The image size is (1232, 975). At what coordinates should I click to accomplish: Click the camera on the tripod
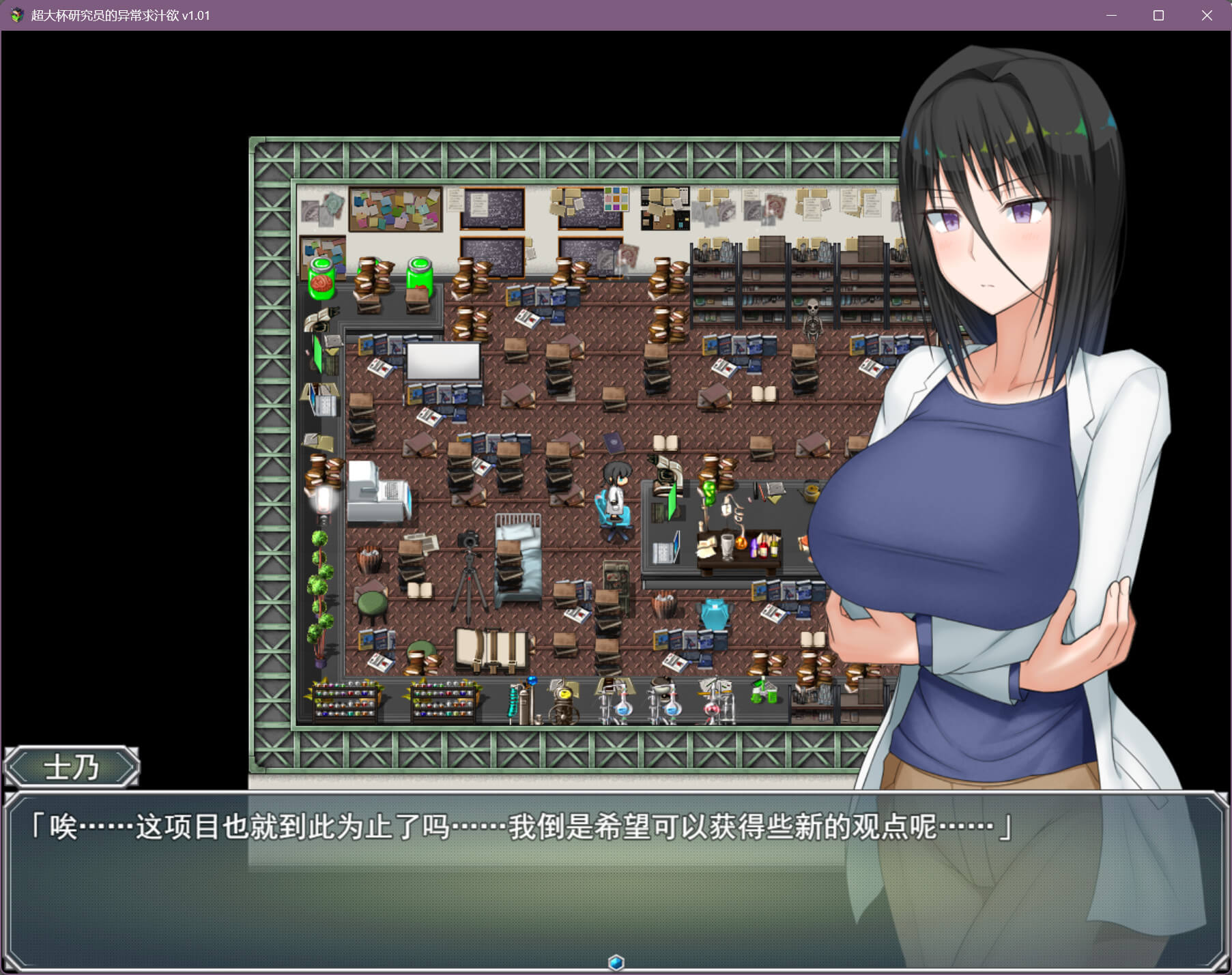point(468,540)
